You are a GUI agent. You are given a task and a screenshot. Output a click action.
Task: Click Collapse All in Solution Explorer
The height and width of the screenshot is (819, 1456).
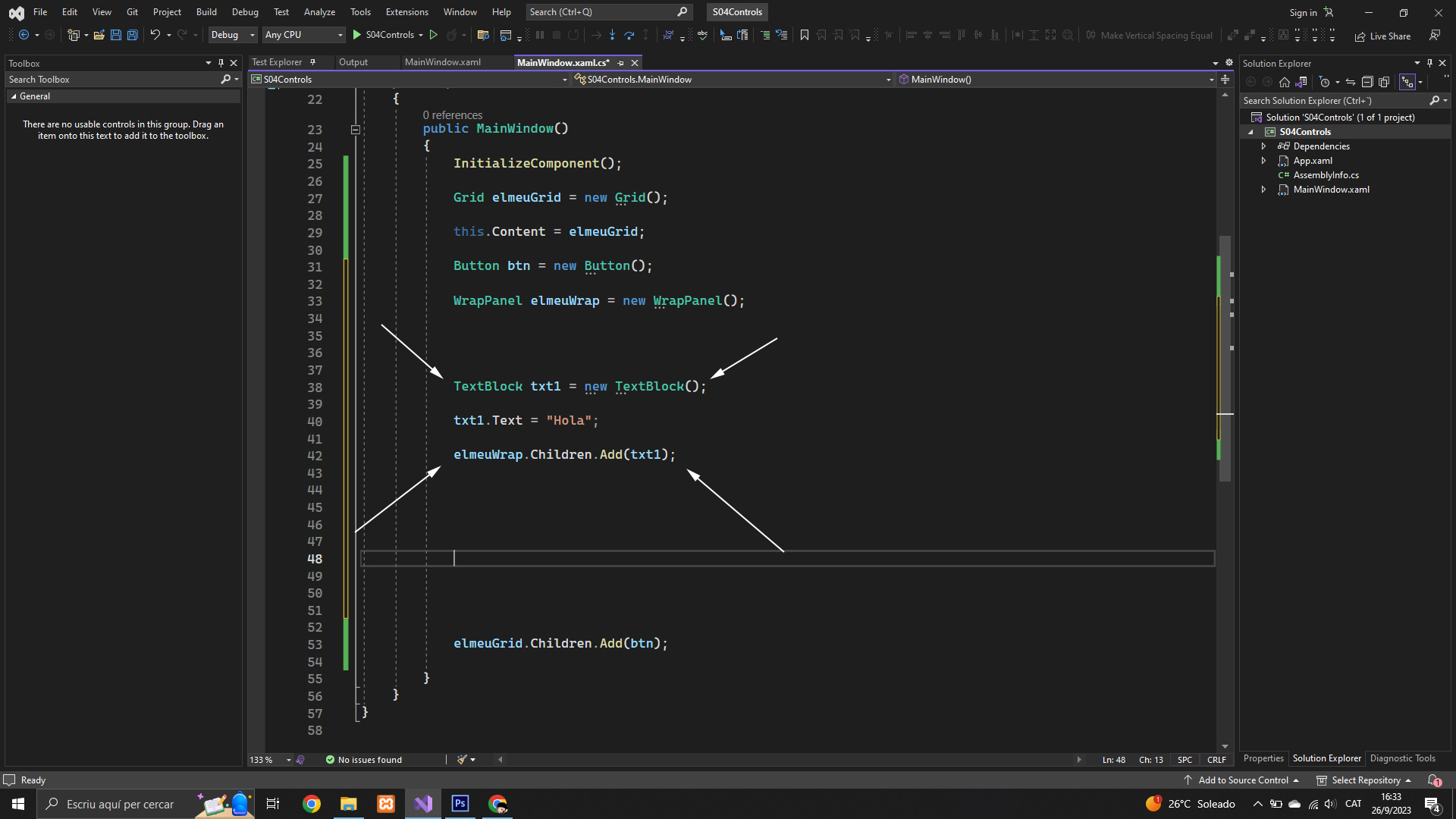pyautogui.click(x=1367, y=82)
